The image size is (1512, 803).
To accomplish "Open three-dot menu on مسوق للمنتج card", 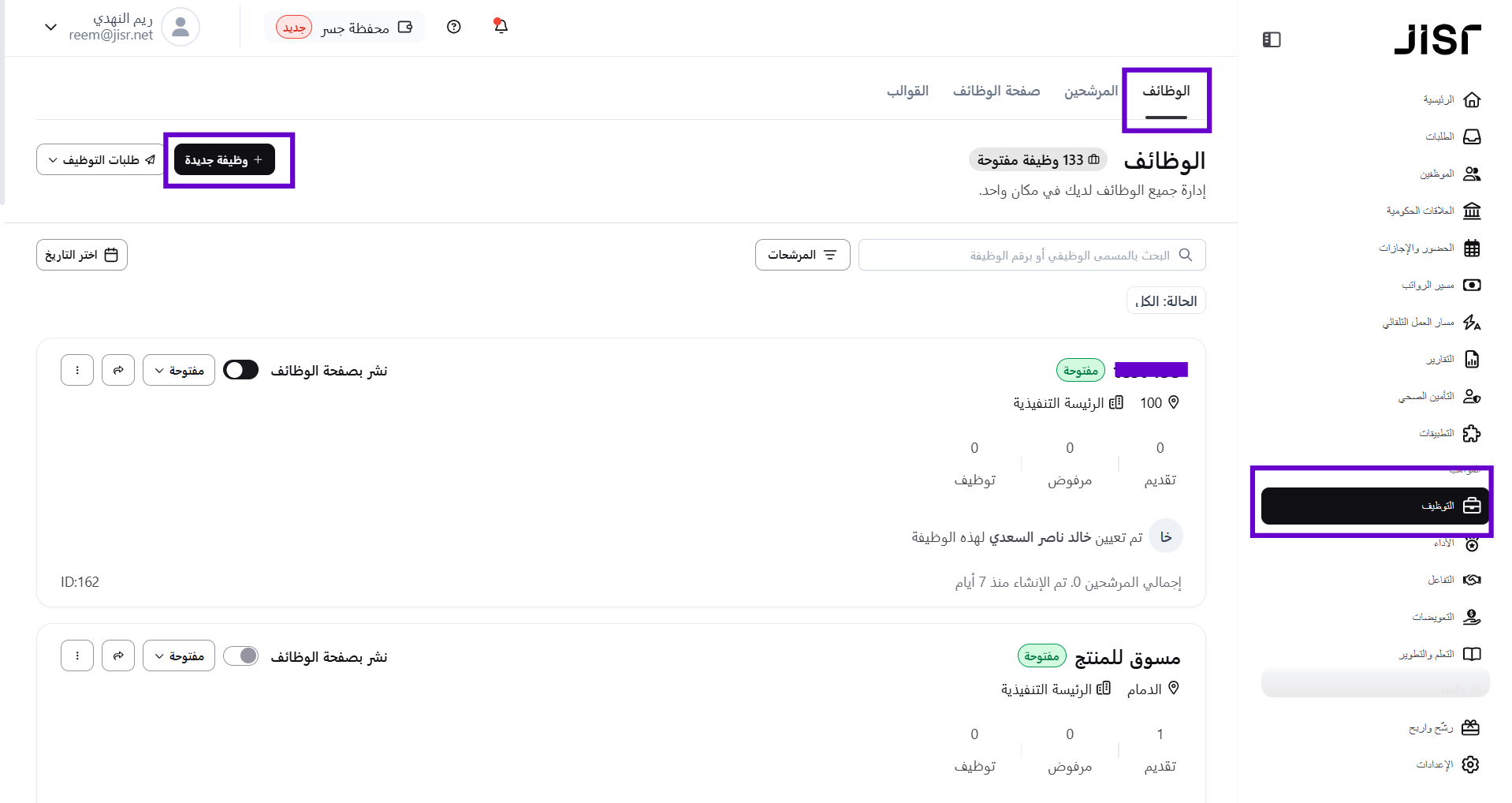I will click(x=77, y=656).
